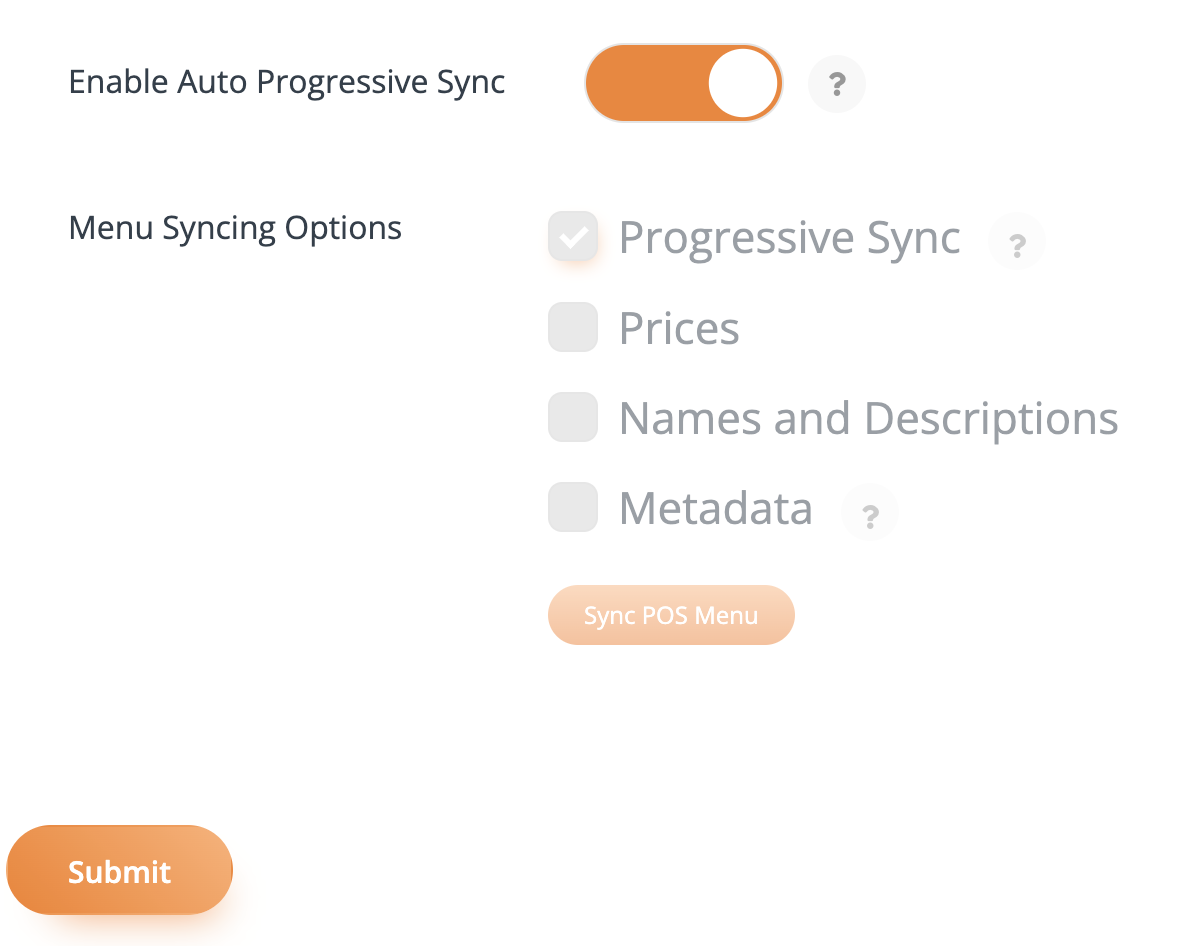
Task: Submit the syncing settings form
Action: tap(119, 870)
